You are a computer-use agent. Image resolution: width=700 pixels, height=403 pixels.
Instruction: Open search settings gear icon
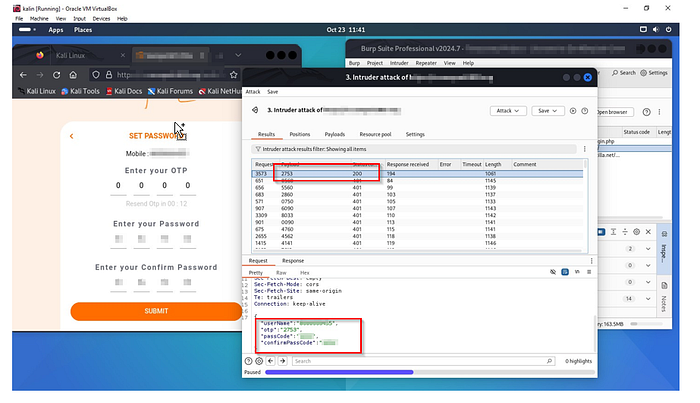click(259, 361)
